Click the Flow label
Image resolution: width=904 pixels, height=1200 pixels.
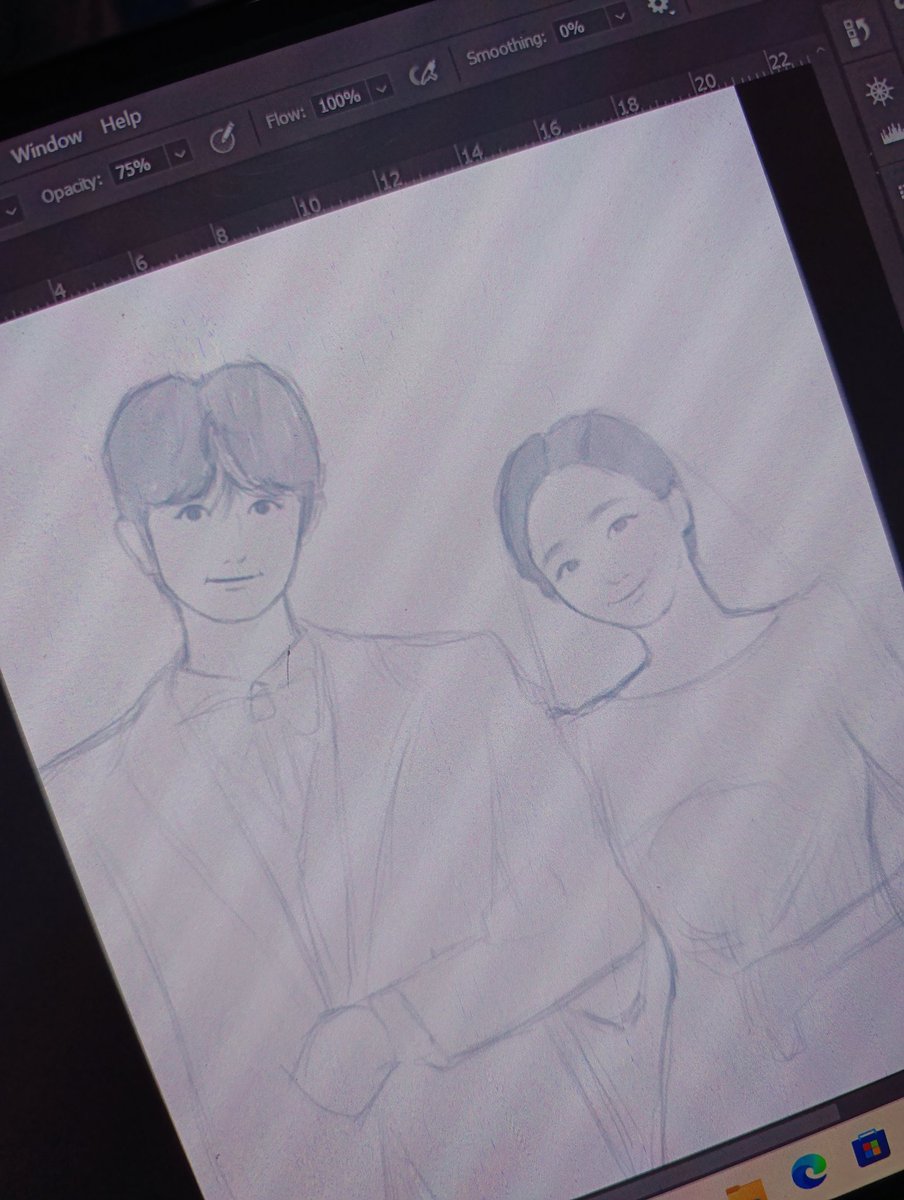pos(287,118)
